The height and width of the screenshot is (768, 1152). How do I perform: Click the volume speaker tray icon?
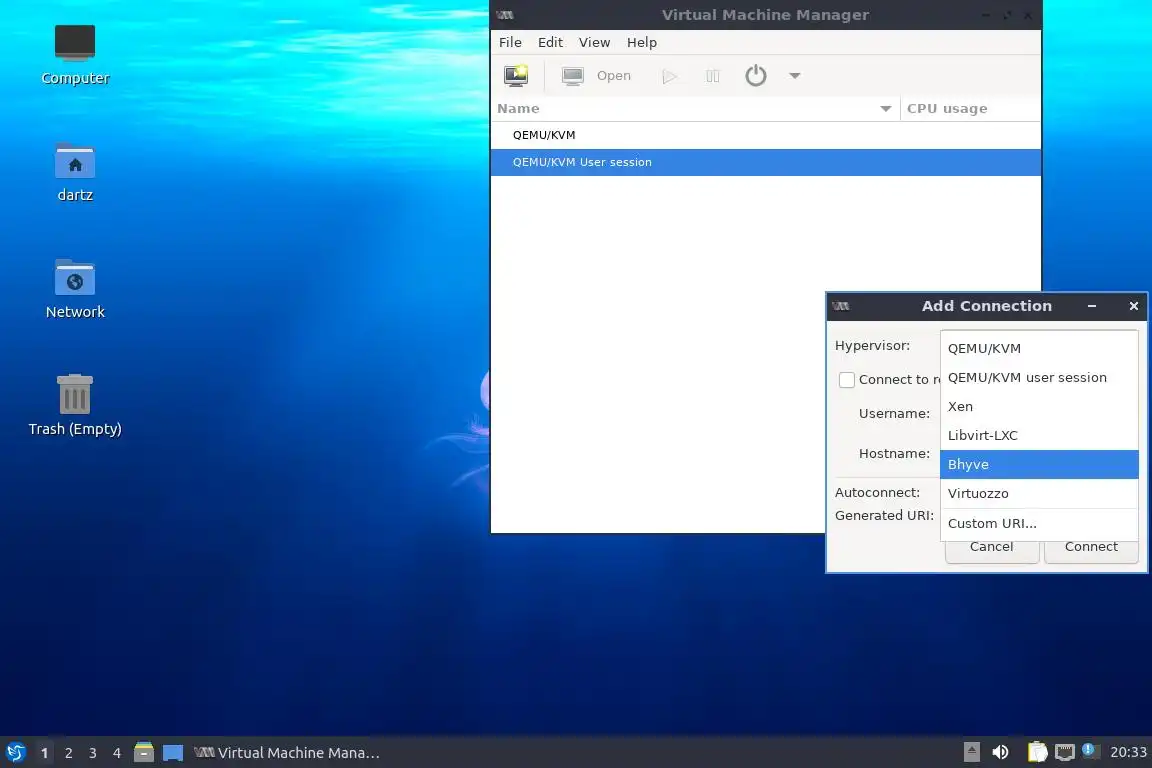tap(1000, 752)
